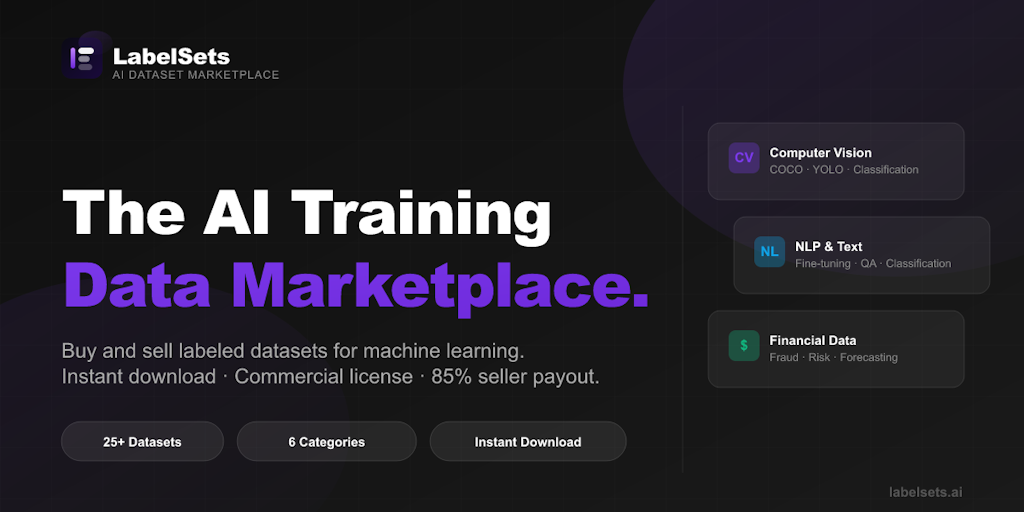Open the Financial Data card
This screenshot has width=1024, height=512.
click(836, 349)
